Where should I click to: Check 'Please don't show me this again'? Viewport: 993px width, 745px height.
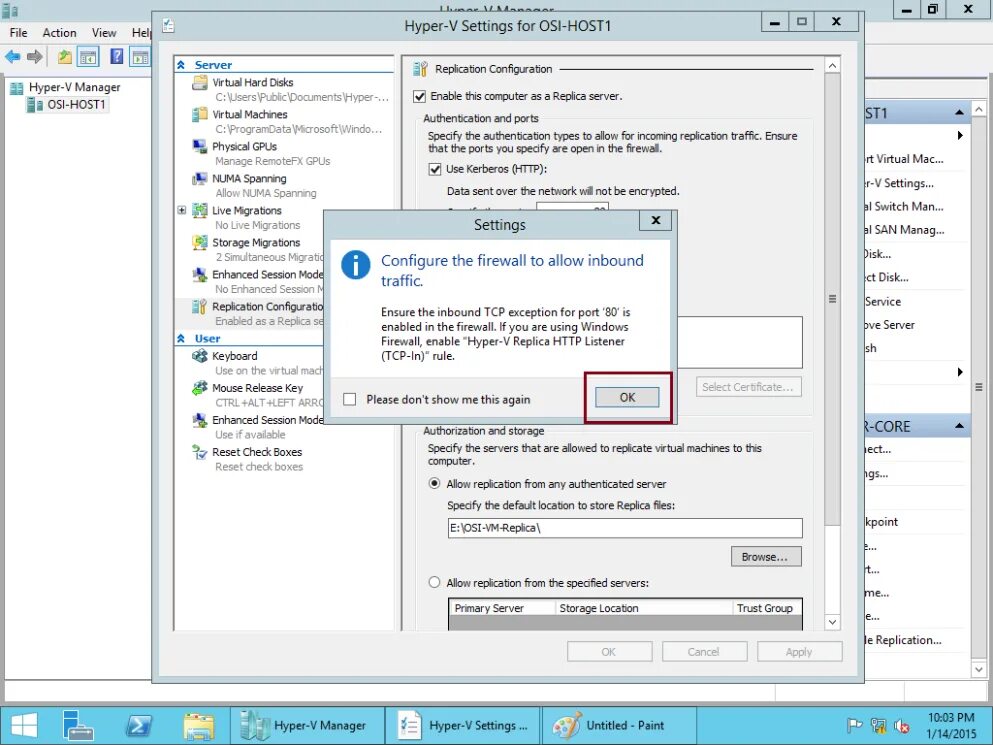point(350,399)
